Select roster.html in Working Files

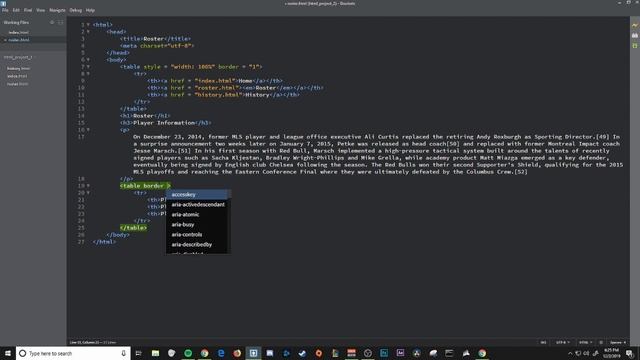point(19,40)
